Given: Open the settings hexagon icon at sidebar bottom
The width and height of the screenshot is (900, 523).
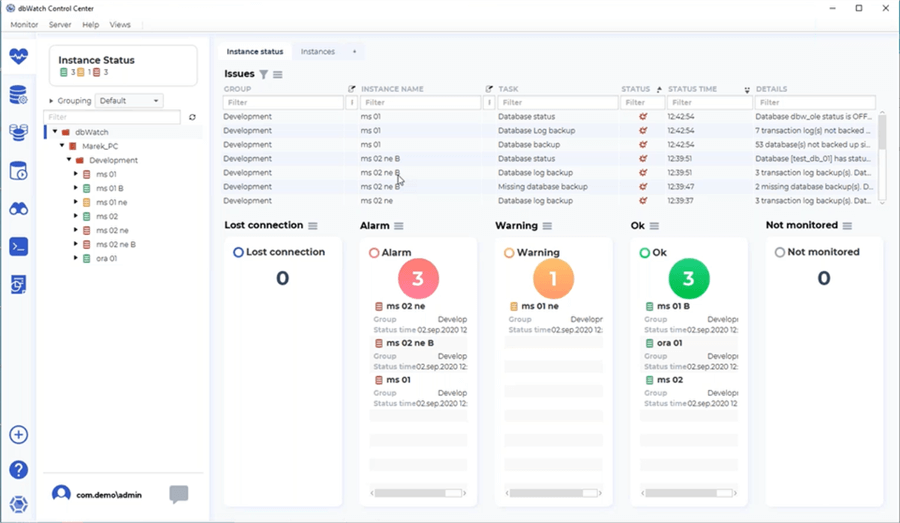Looking at the screenshot, I should (18, 505).
